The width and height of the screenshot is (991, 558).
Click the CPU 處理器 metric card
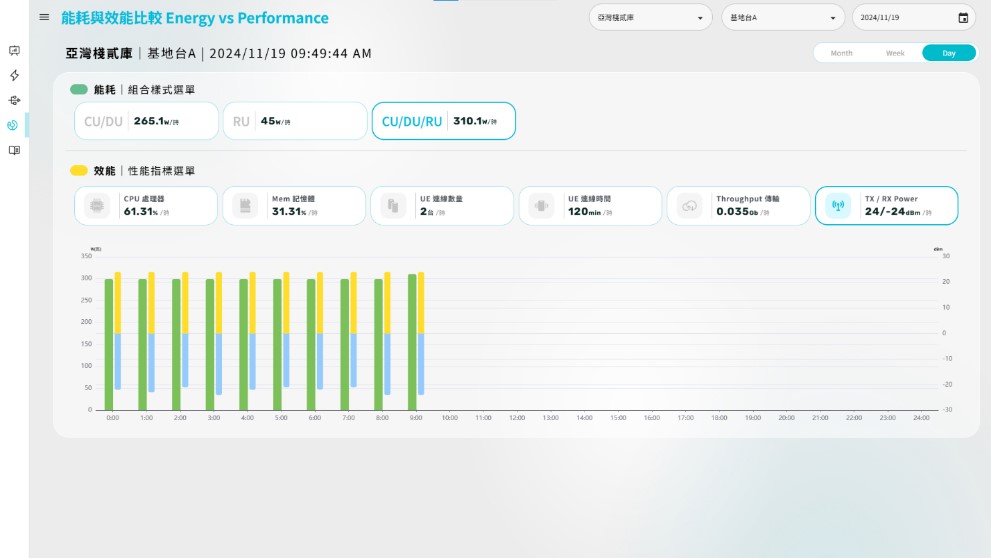click(146, 206)
